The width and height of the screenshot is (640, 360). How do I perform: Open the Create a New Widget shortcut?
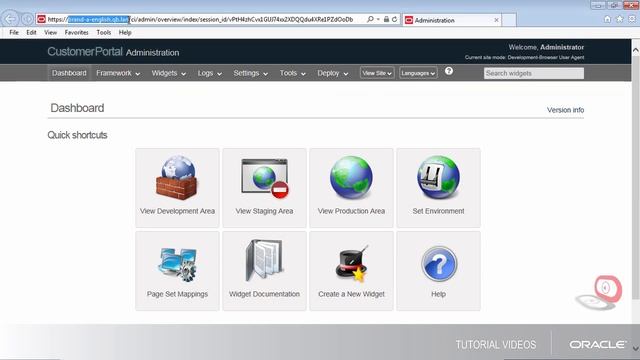(351, 271)
